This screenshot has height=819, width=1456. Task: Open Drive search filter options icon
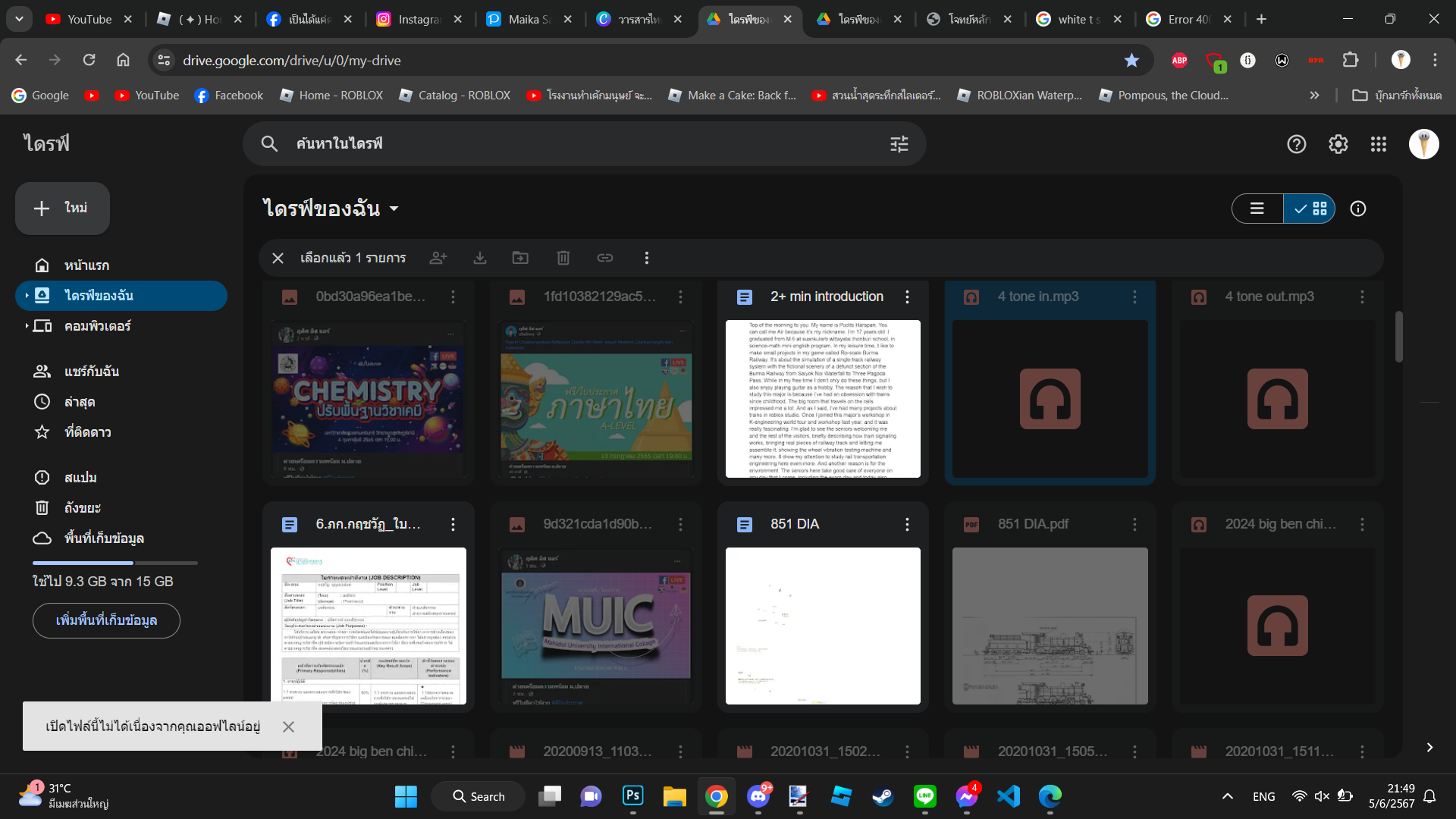pyautogui.click(x=899, y=144)
